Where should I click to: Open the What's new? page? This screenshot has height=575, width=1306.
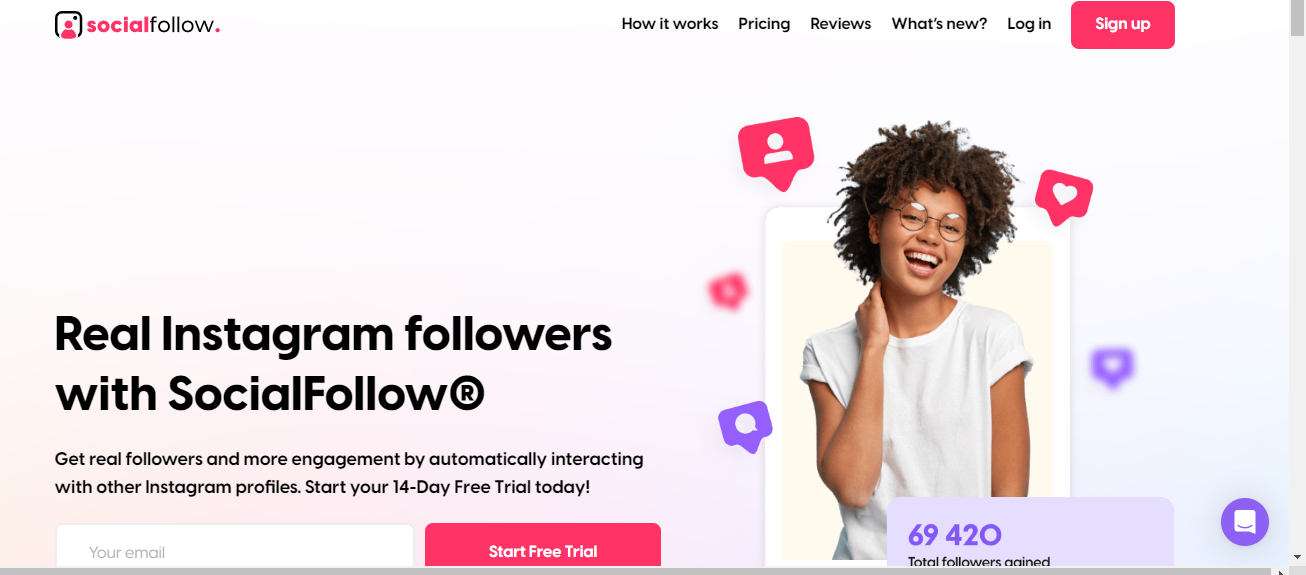click(x=939, y=24)
